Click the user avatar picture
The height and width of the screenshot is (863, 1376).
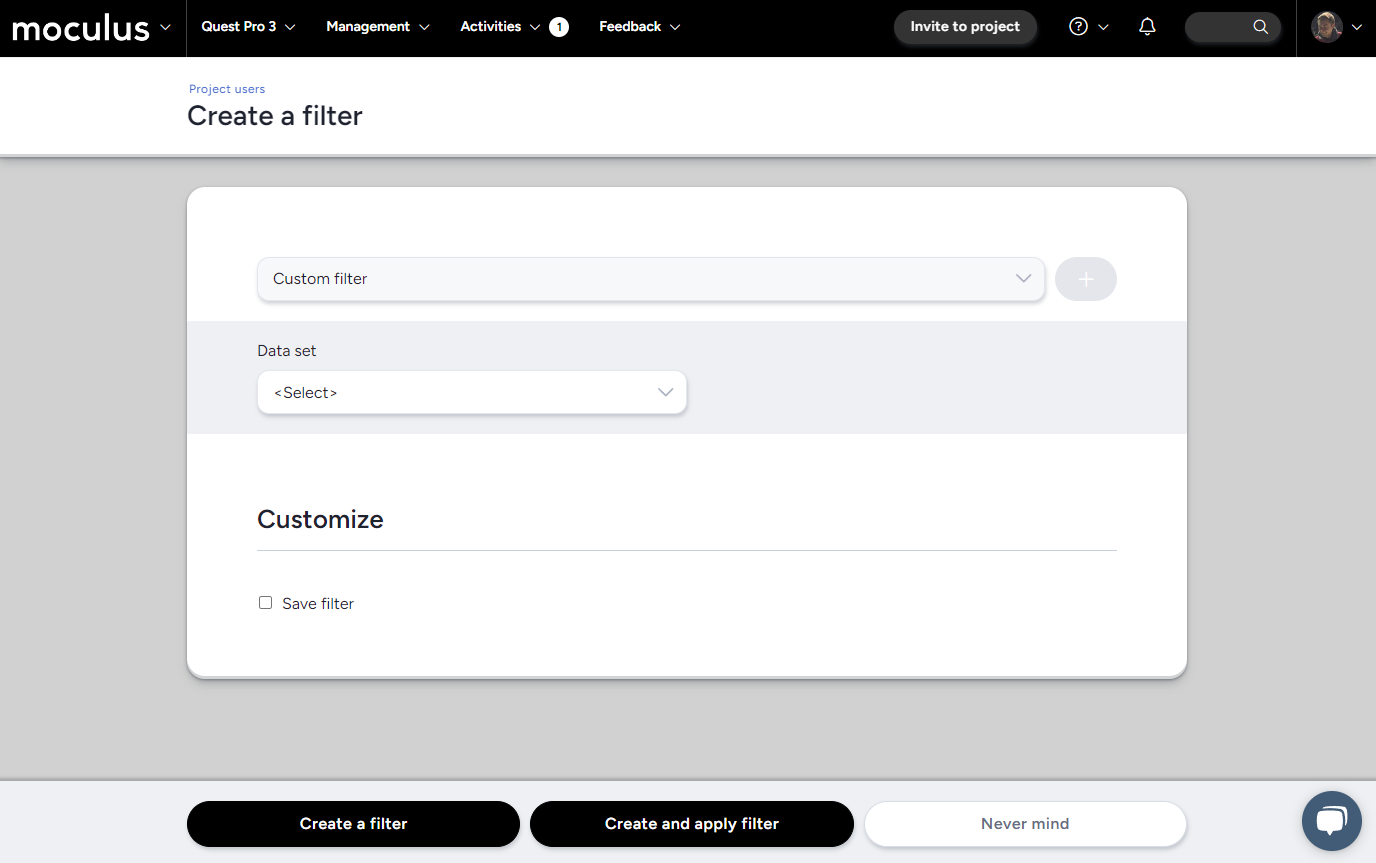[1327, 27]
